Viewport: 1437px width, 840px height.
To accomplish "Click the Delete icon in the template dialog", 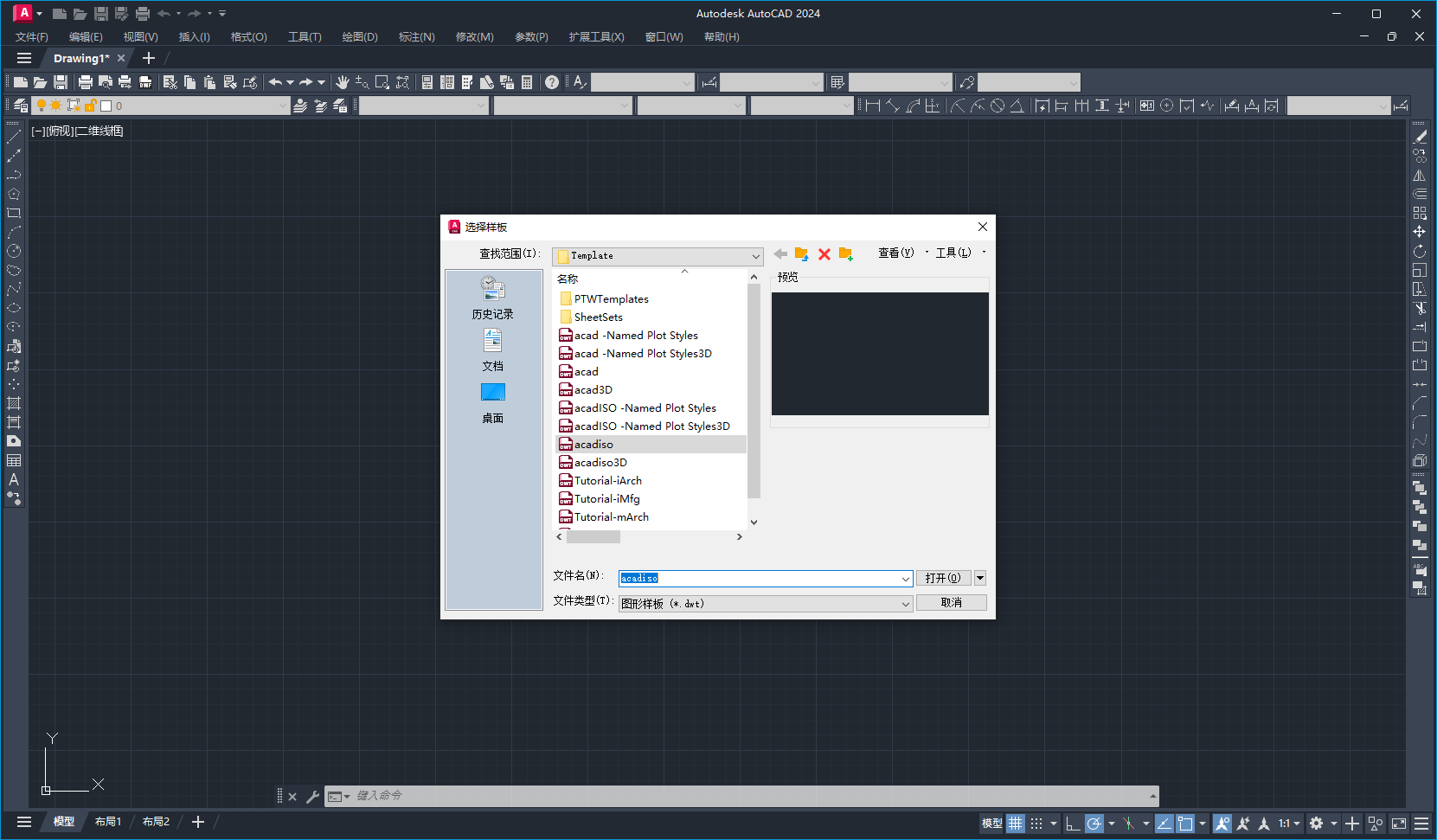I will tap(824, 253).
